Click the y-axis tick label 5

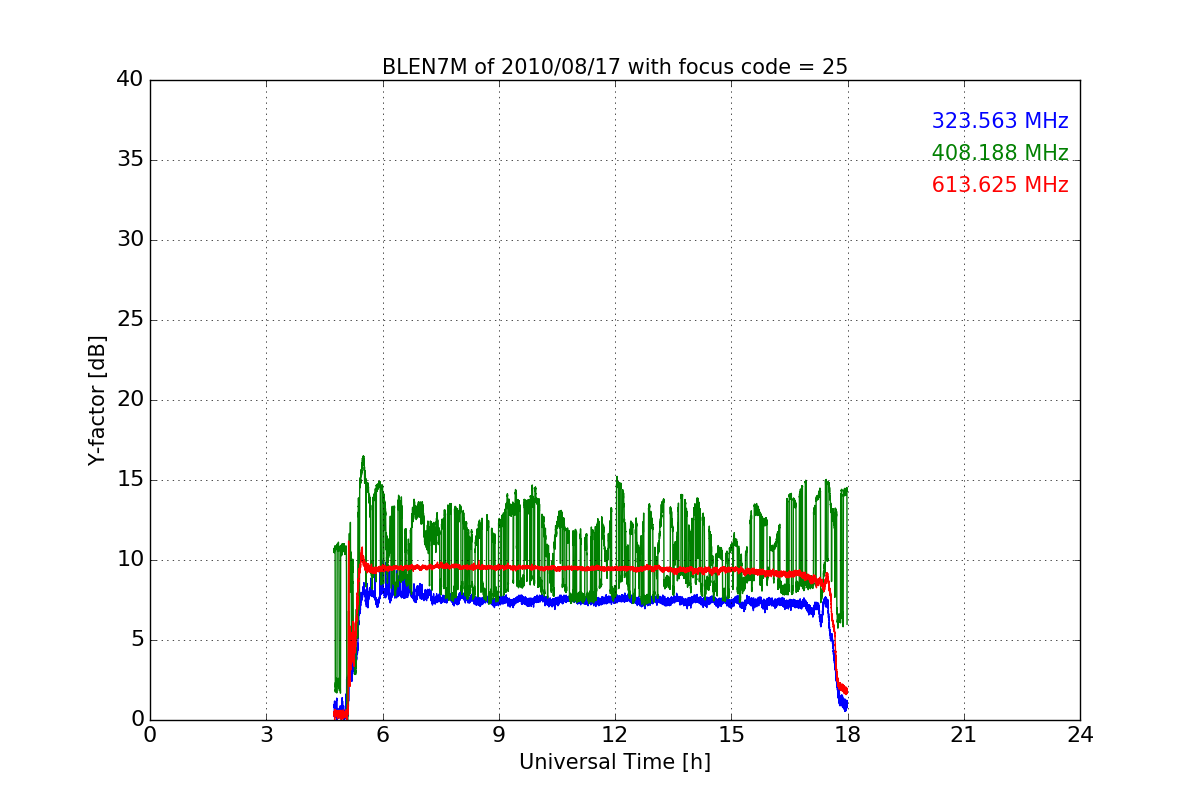[x=136, y=640]
